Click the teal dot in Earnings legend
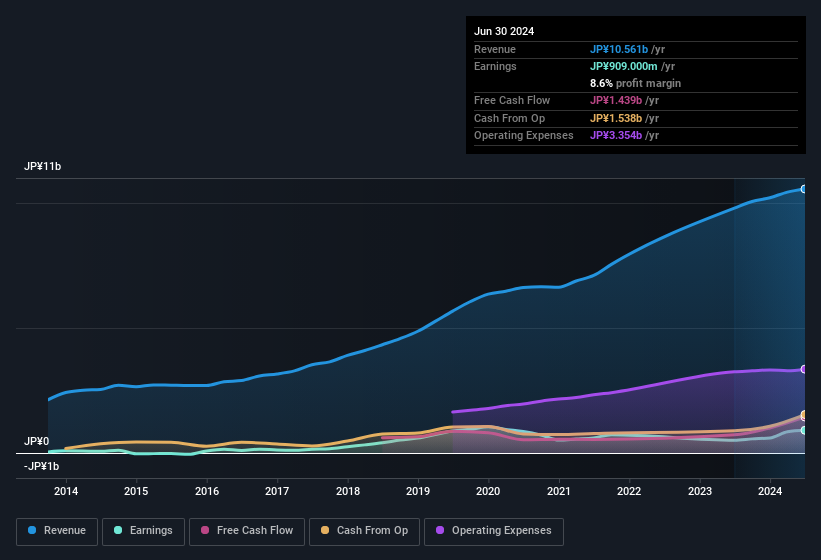 pyautogui.click(x=118, y=530)
